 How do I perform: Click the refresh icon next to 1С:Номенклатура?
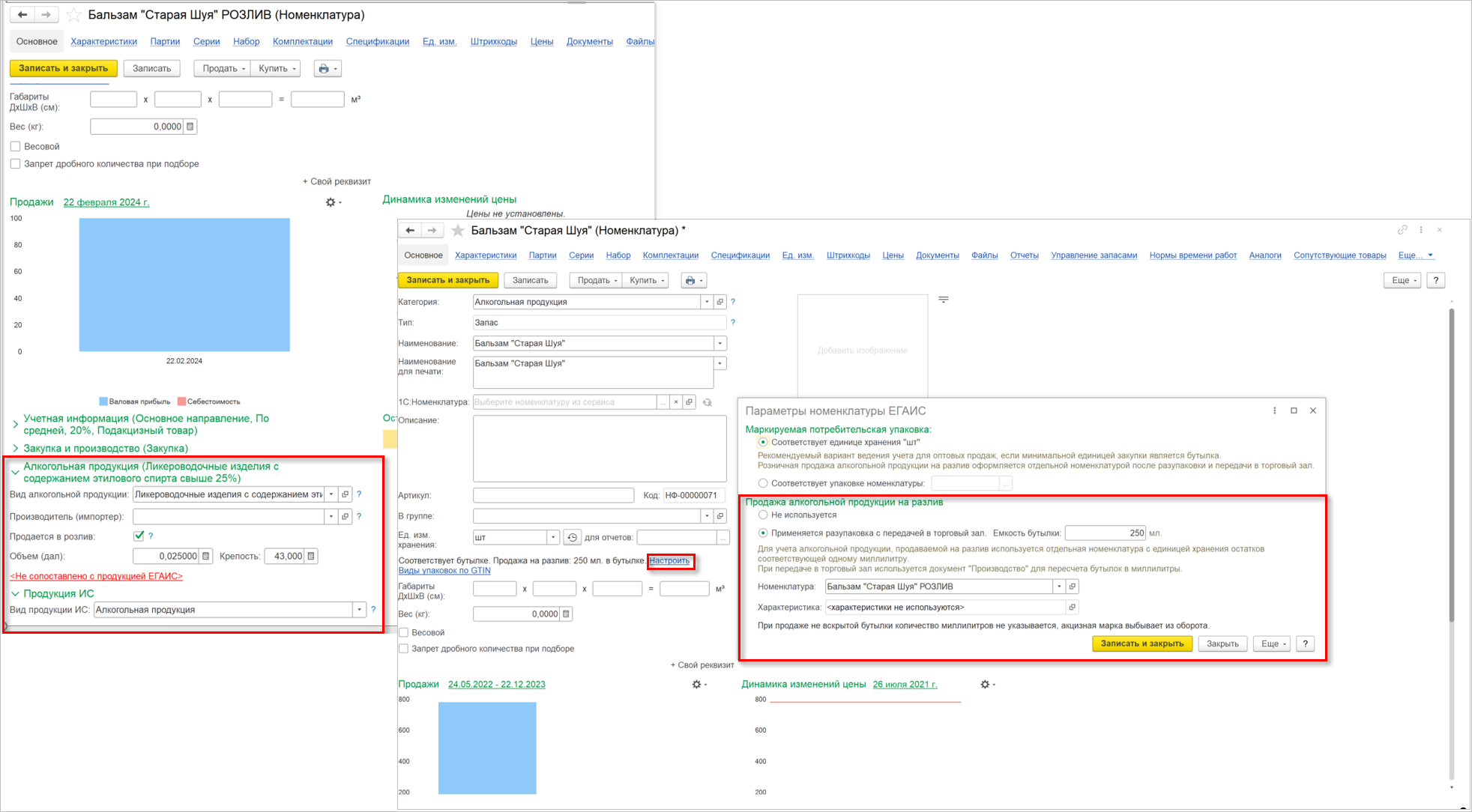pyautogui.click(x=707, y=402)
